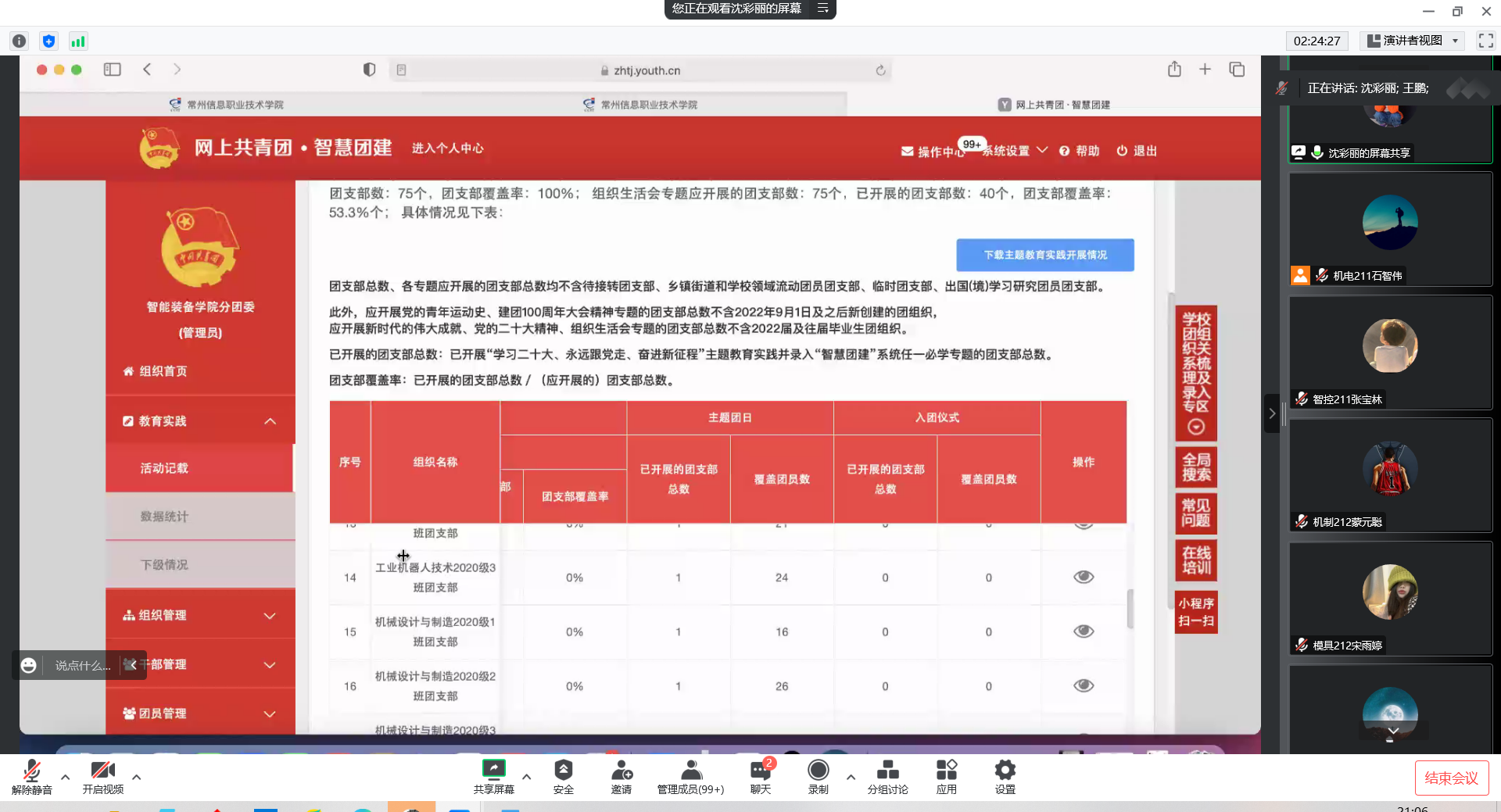
Task: Open the Security shield icon
Action: click(563, 771)
